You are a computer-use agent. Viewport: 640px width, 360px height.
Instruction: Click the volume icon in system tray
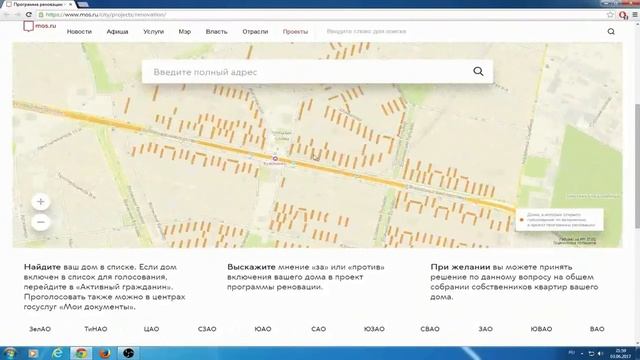(600, 353)
